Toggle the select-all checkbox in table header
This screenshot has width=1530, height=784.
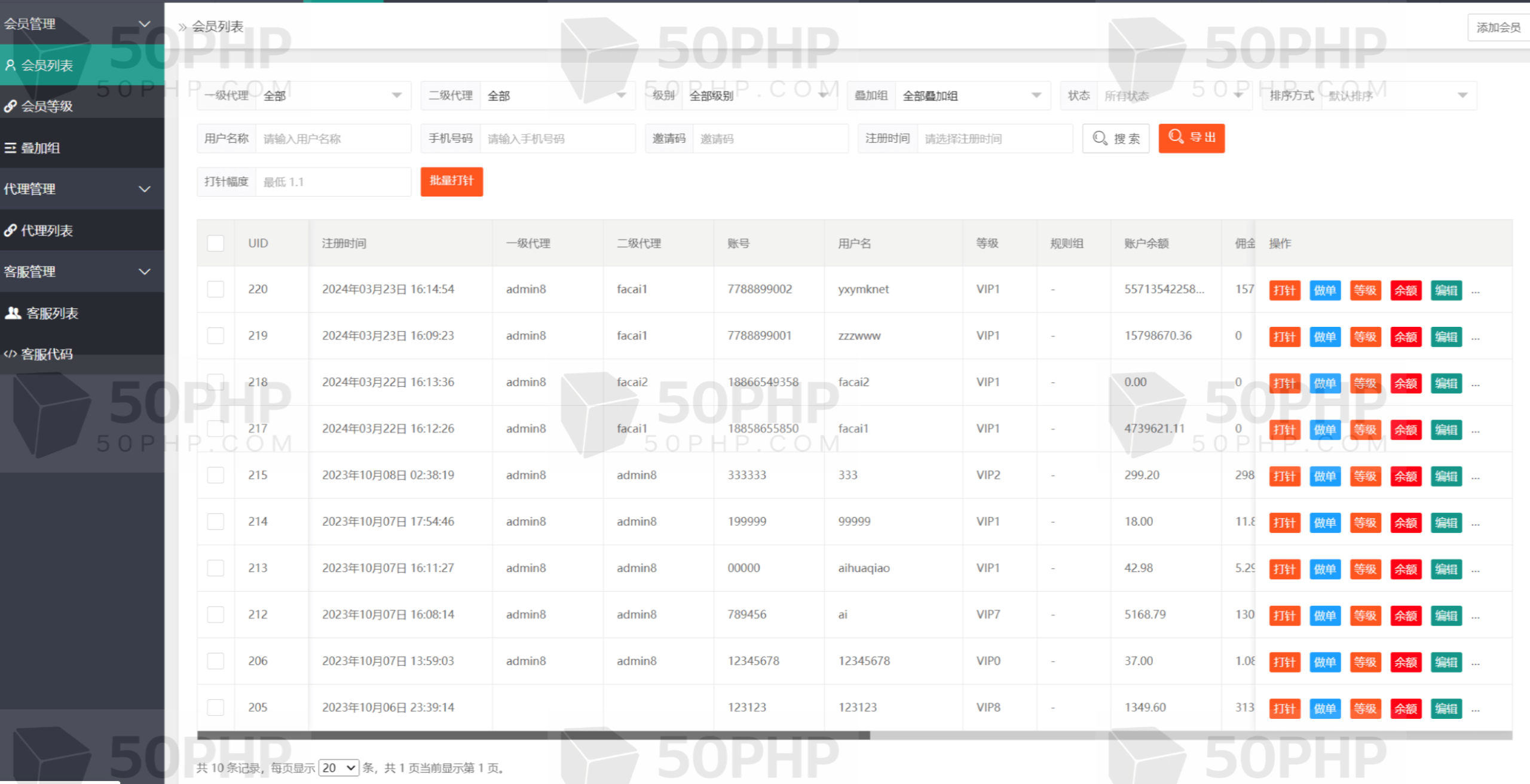click(215, 243)
